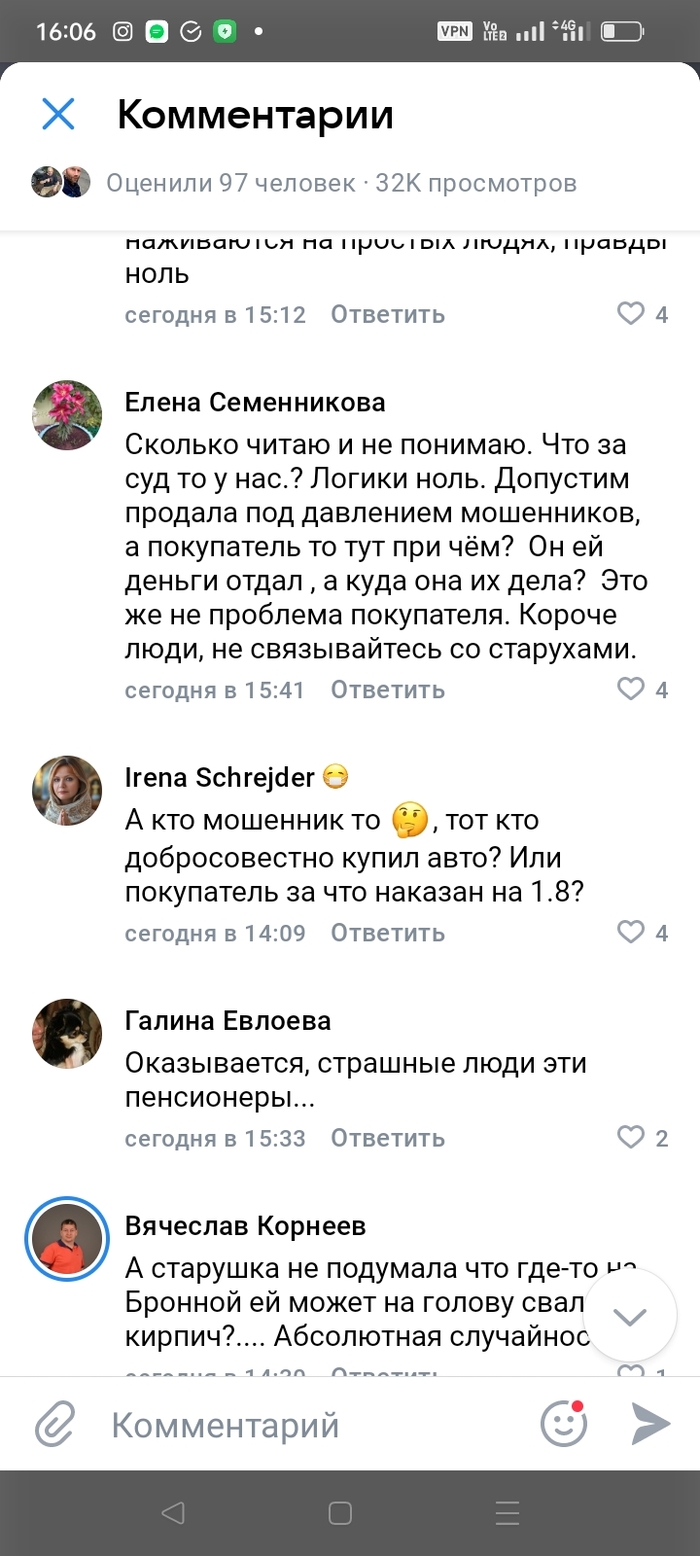Tap the scroll-down chevron button
Screen dimensions: 700x1556
pyautogui.click(x=629, y=1317)
